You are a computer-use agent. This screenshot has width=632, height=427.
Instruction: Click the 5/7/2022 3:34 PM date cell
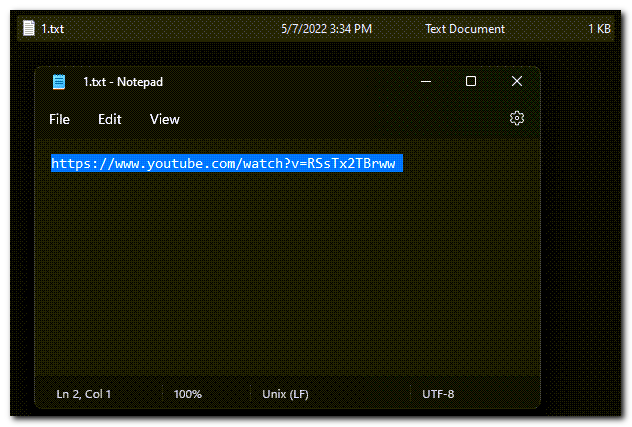[326, 29]
